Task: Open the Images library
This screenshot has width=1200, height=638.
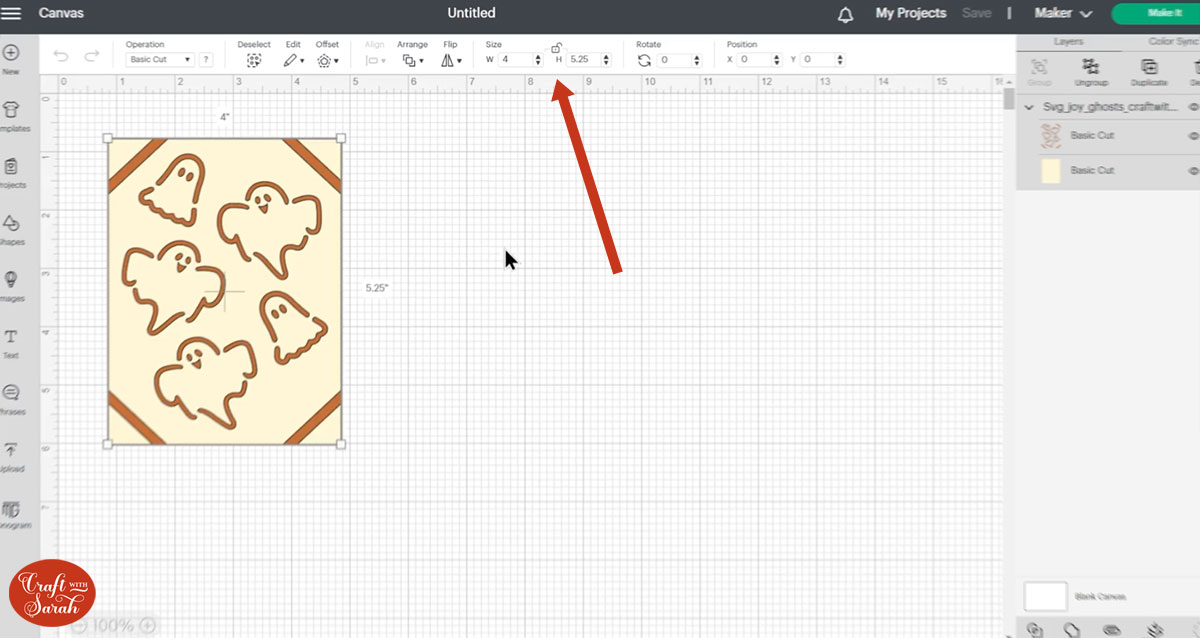Action: click(12, 287)
